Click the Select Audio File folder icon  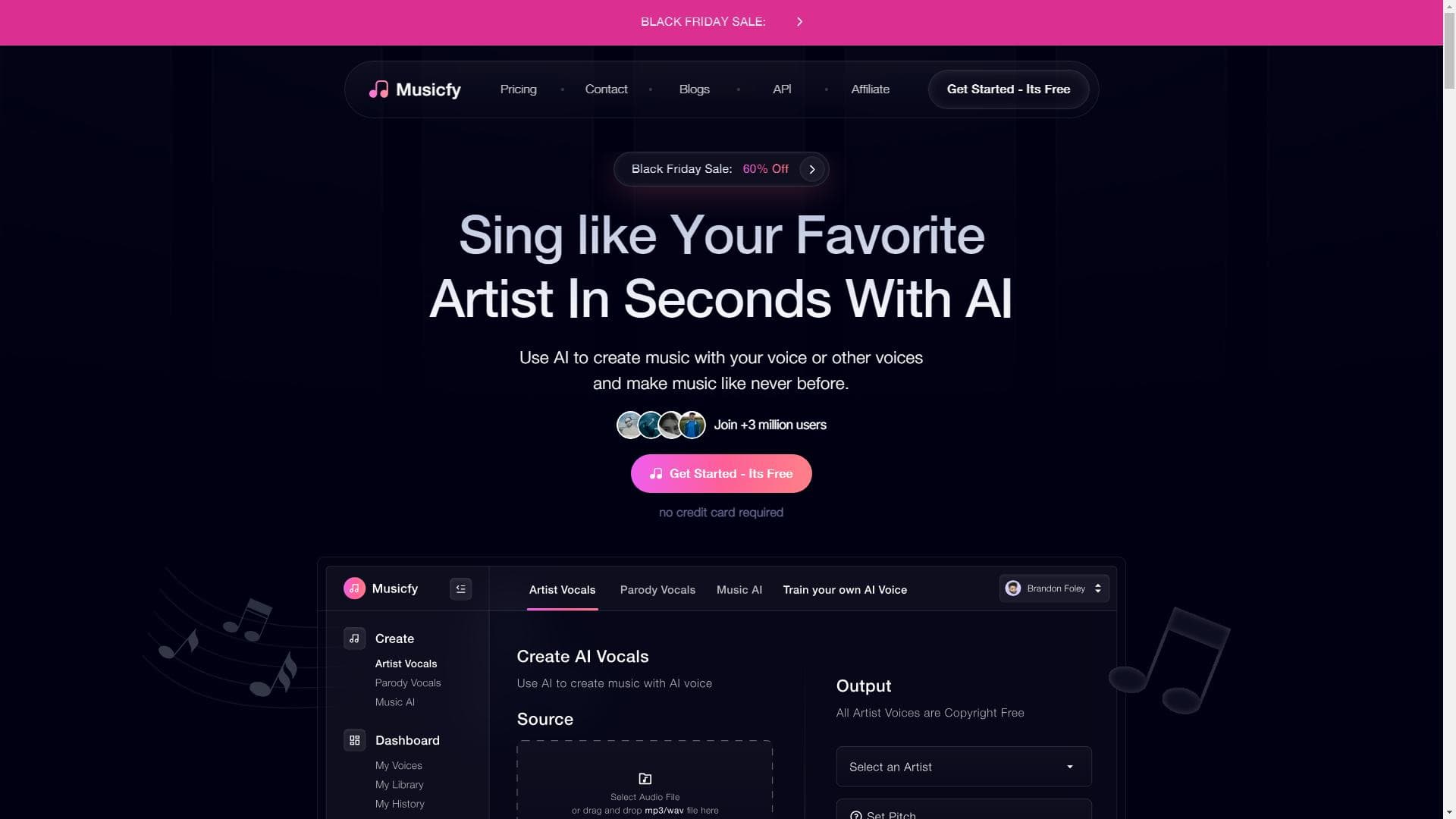pos(645,779)
